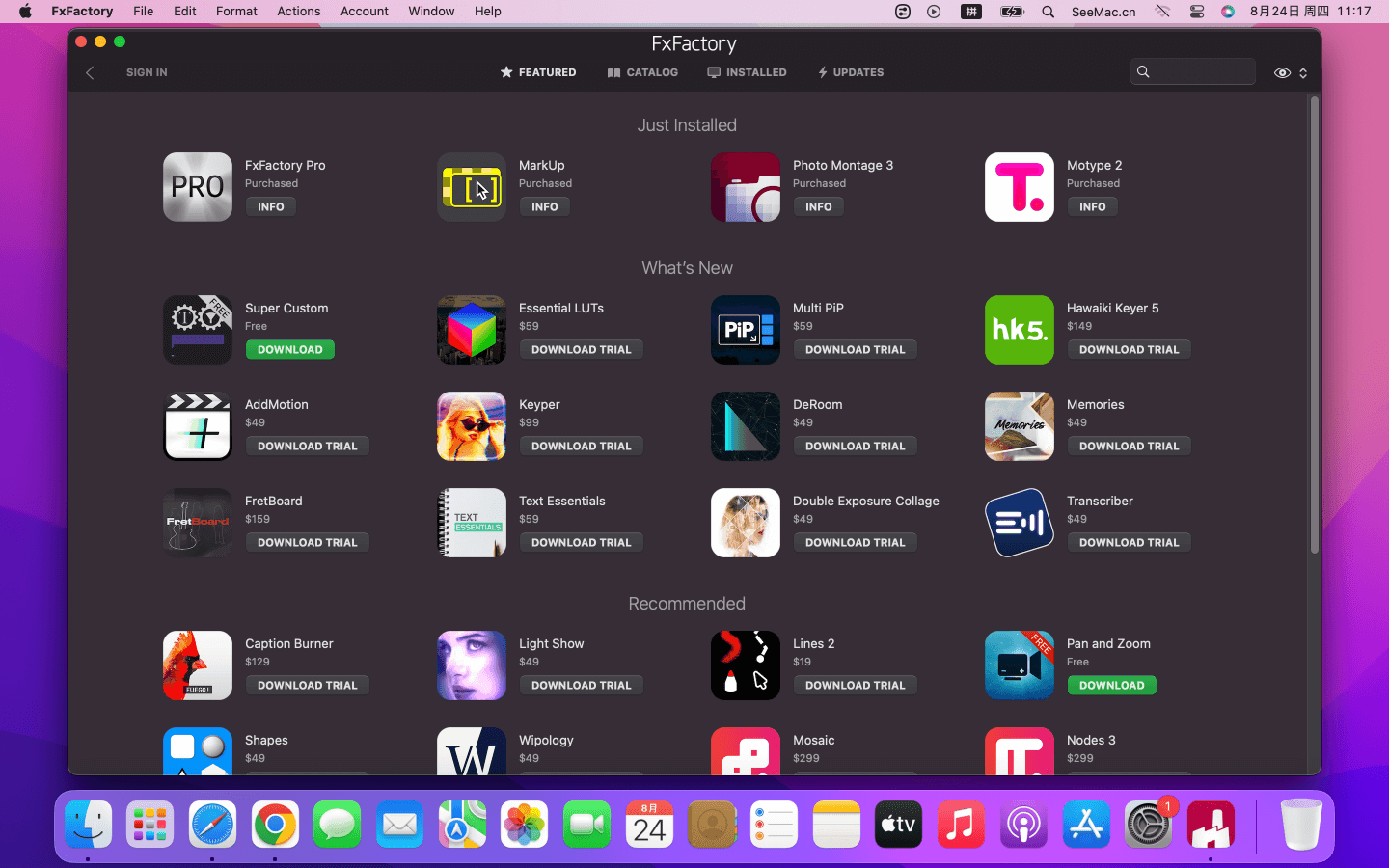1389x868 pixels.
Task: Download trial of Light Show
Action: tap(582, 685)
